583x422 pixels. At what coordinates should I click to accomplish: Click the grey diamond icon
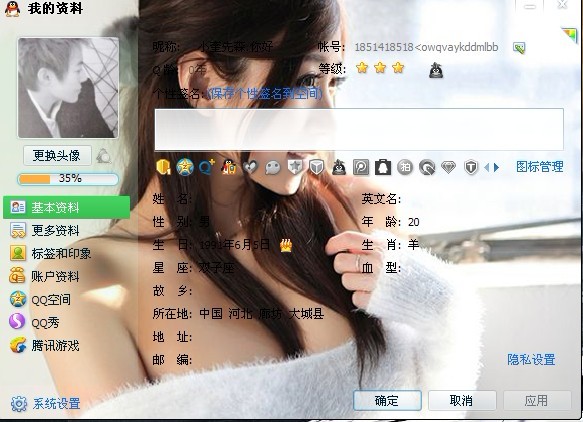[x=448, y=168]
